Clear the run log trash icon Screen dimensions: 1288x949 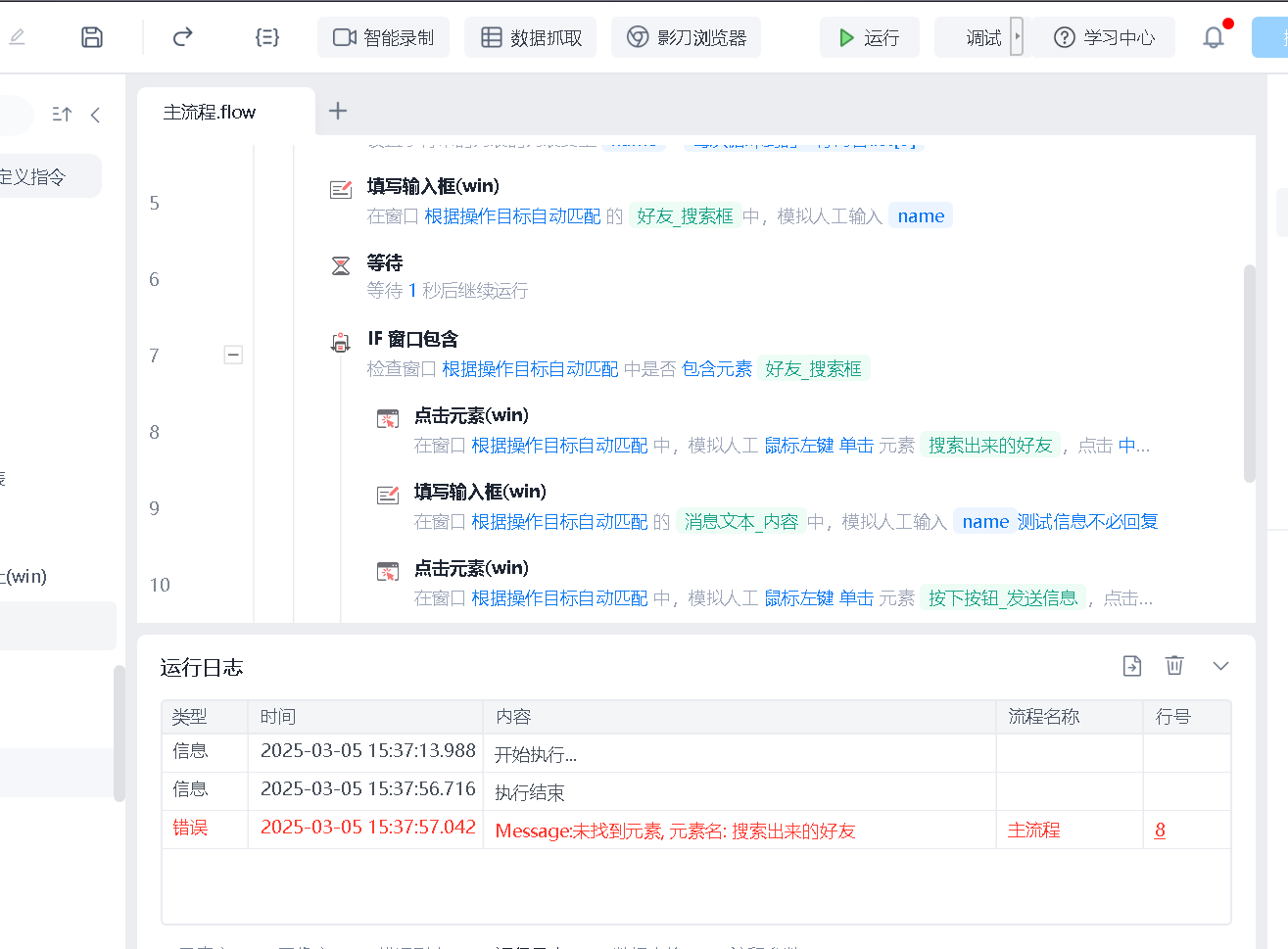click(1174, 666)
